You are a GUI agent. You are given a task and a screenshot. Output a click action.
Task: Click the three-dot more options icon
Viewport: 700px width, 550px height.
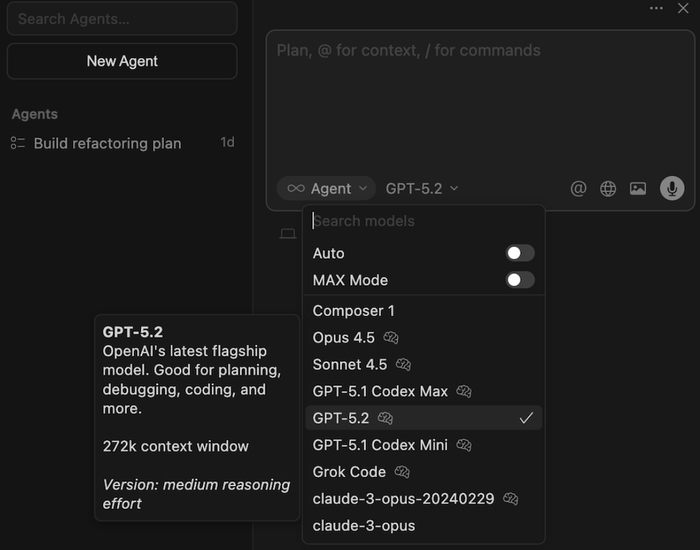pos(656,8)
